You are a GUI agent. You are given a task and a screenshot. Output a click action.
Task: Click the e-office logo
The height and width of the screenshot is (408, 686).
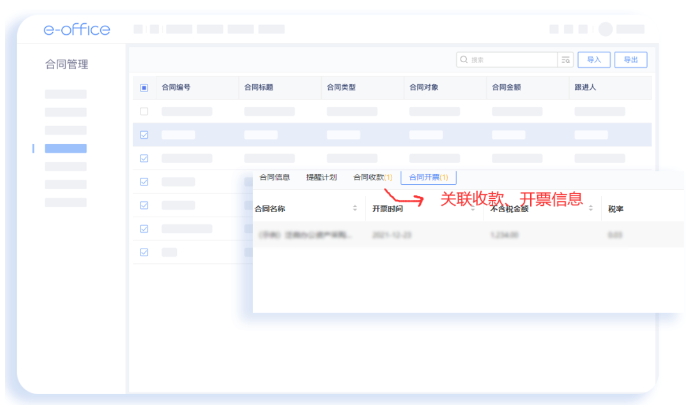77,30
